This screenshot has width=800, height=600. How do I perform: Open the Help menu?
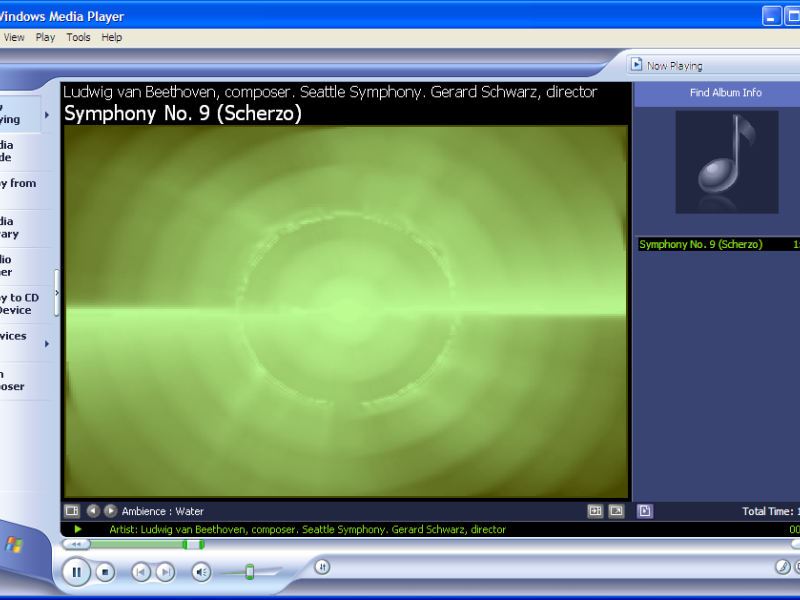click(x=111, y=37)
